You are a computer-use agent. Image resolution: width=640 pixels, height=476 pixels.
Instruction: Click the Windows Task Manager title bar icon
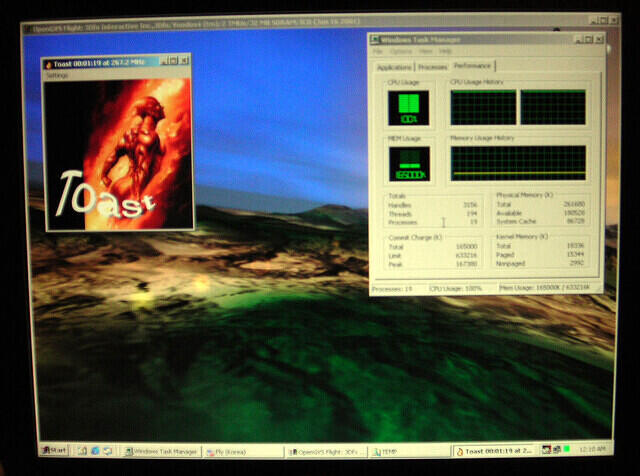[374, 40]
